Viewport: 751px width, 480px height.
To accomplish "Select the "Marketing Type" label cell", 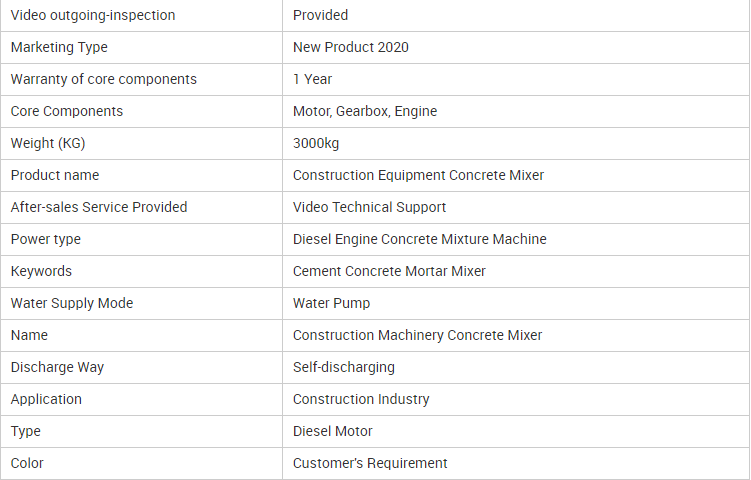I will 59,47.
